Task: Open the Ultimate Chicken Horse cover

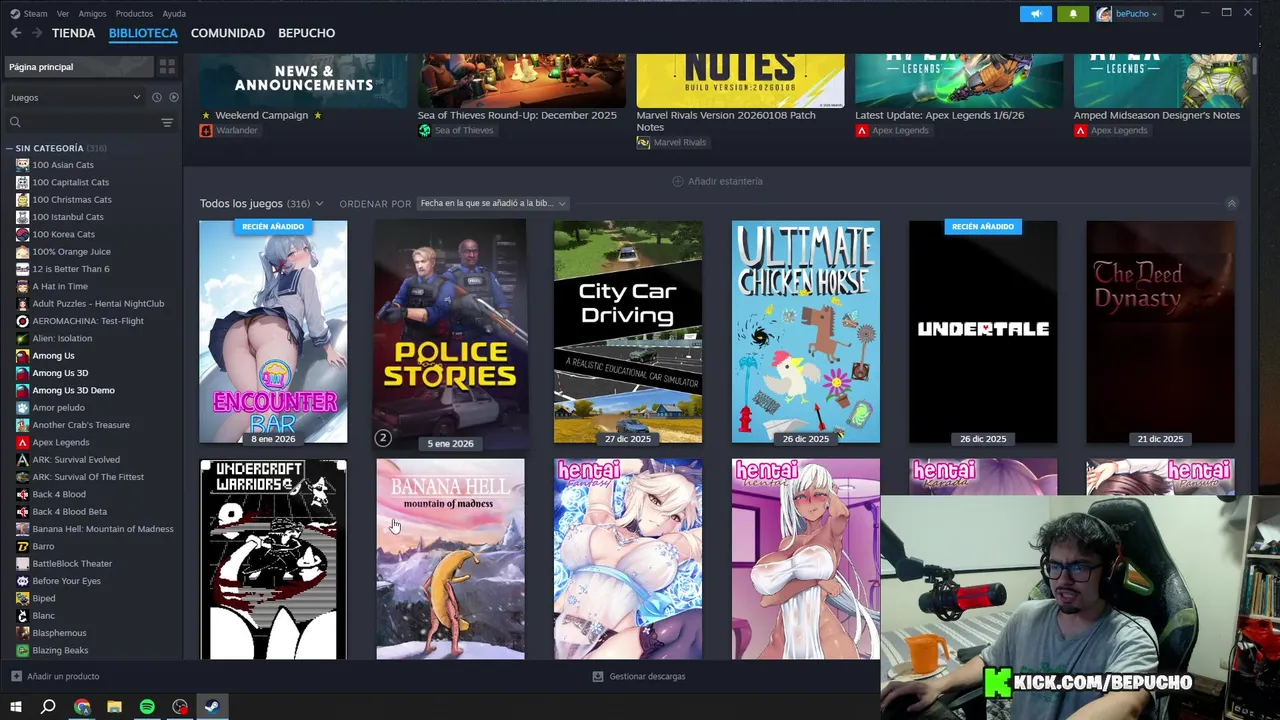Action: [x=806, y=332]
